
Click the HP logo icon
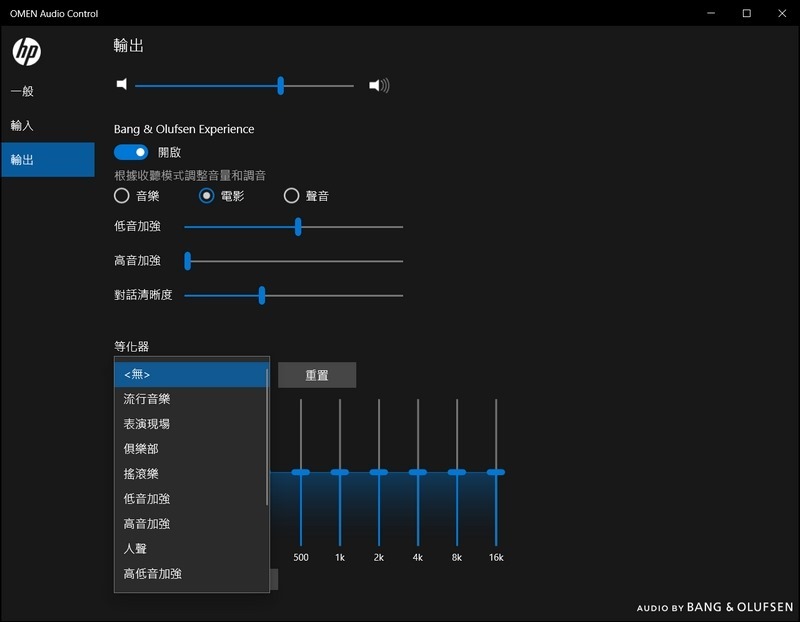(27, 52)
